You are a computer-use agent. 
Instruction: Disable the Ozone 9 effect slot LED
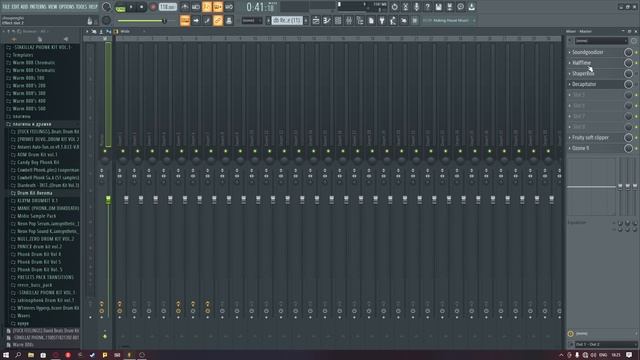click(636, 148)
